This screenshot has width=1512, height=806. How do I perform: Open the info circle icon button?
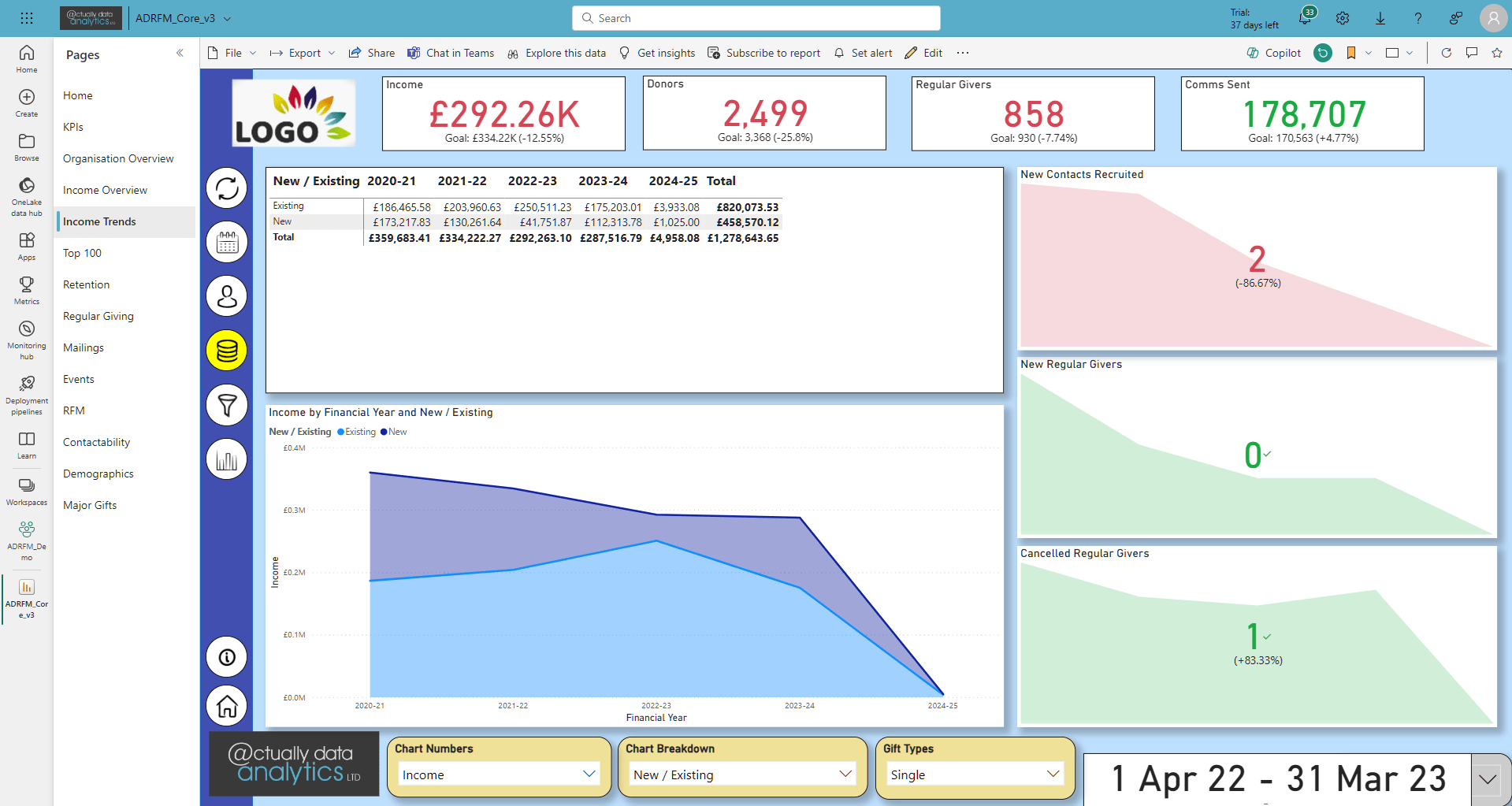point(227,657)
